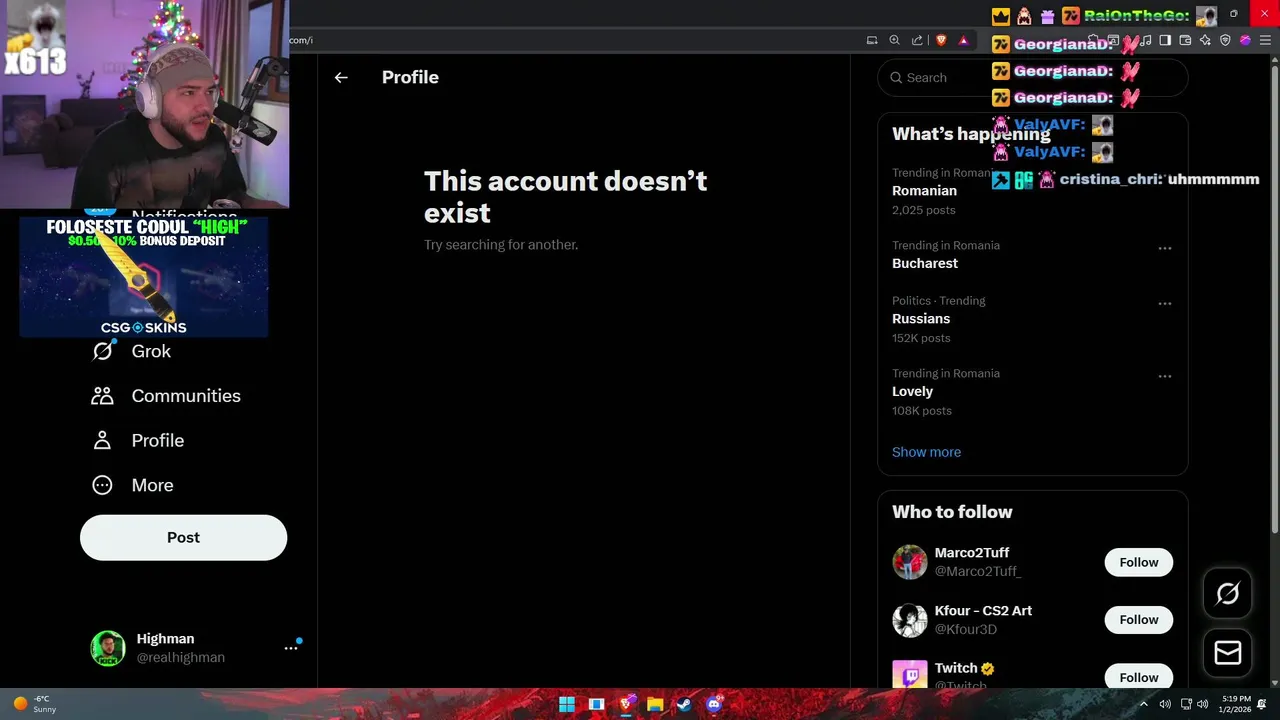This screenshot has width=1280, height=720.
Task: Open more options for Bucharest trend
Action: 1165,248
